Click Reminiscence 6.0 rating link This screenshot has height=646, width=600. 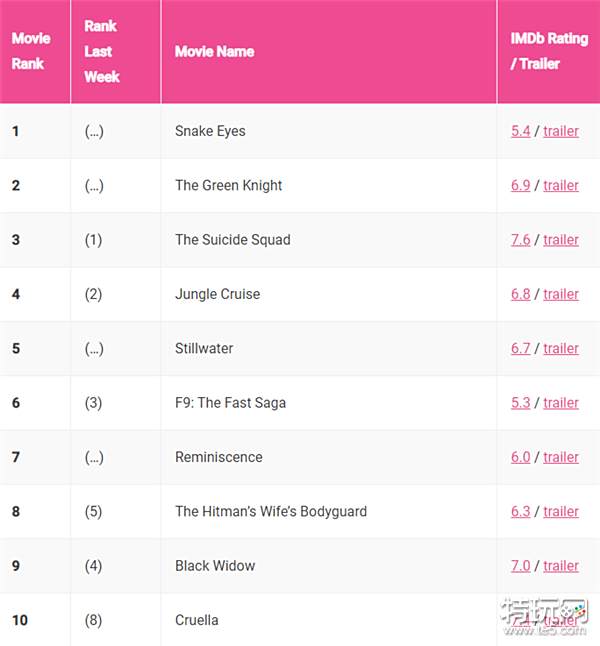(x=520, y=457)
